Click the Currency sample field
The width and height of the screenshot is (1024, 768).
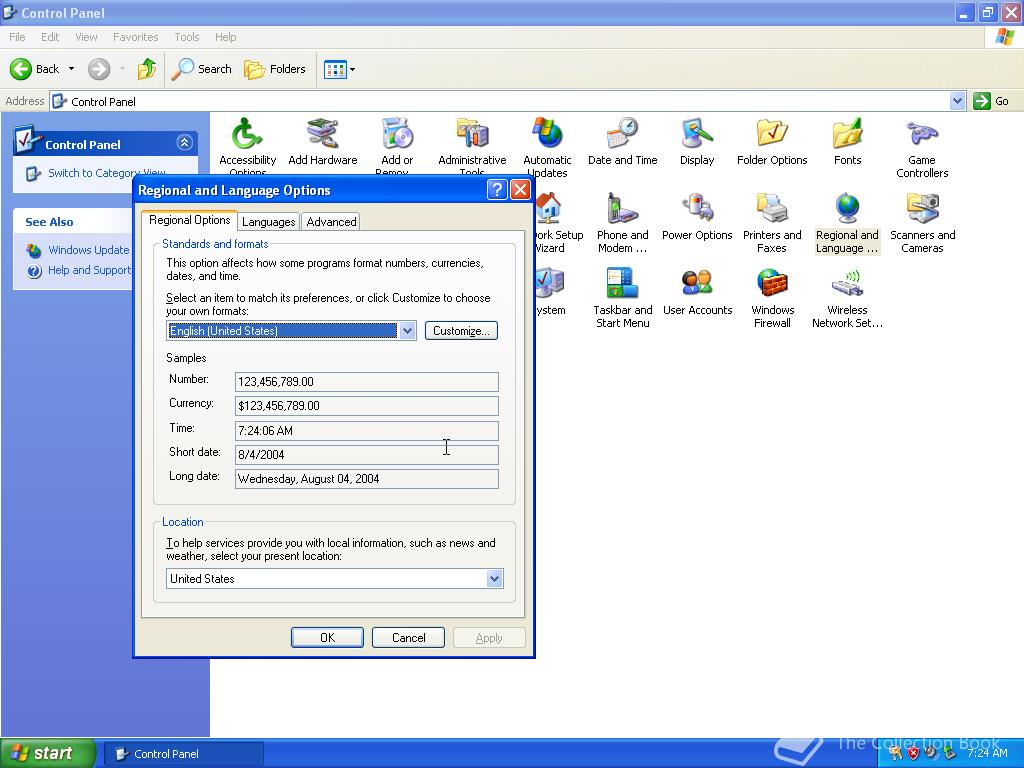[366, 406]
